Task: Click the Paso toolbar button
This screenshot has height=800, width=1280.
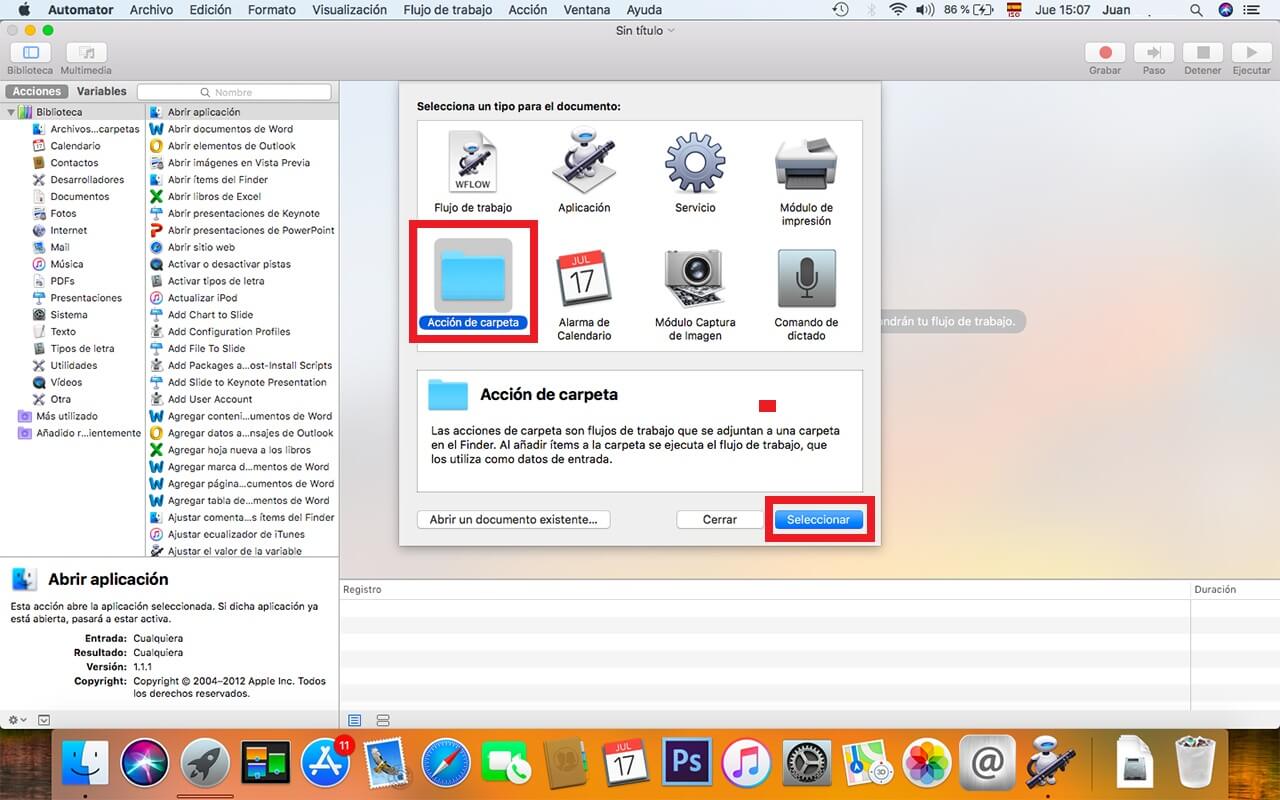Action: (1154, 53)
